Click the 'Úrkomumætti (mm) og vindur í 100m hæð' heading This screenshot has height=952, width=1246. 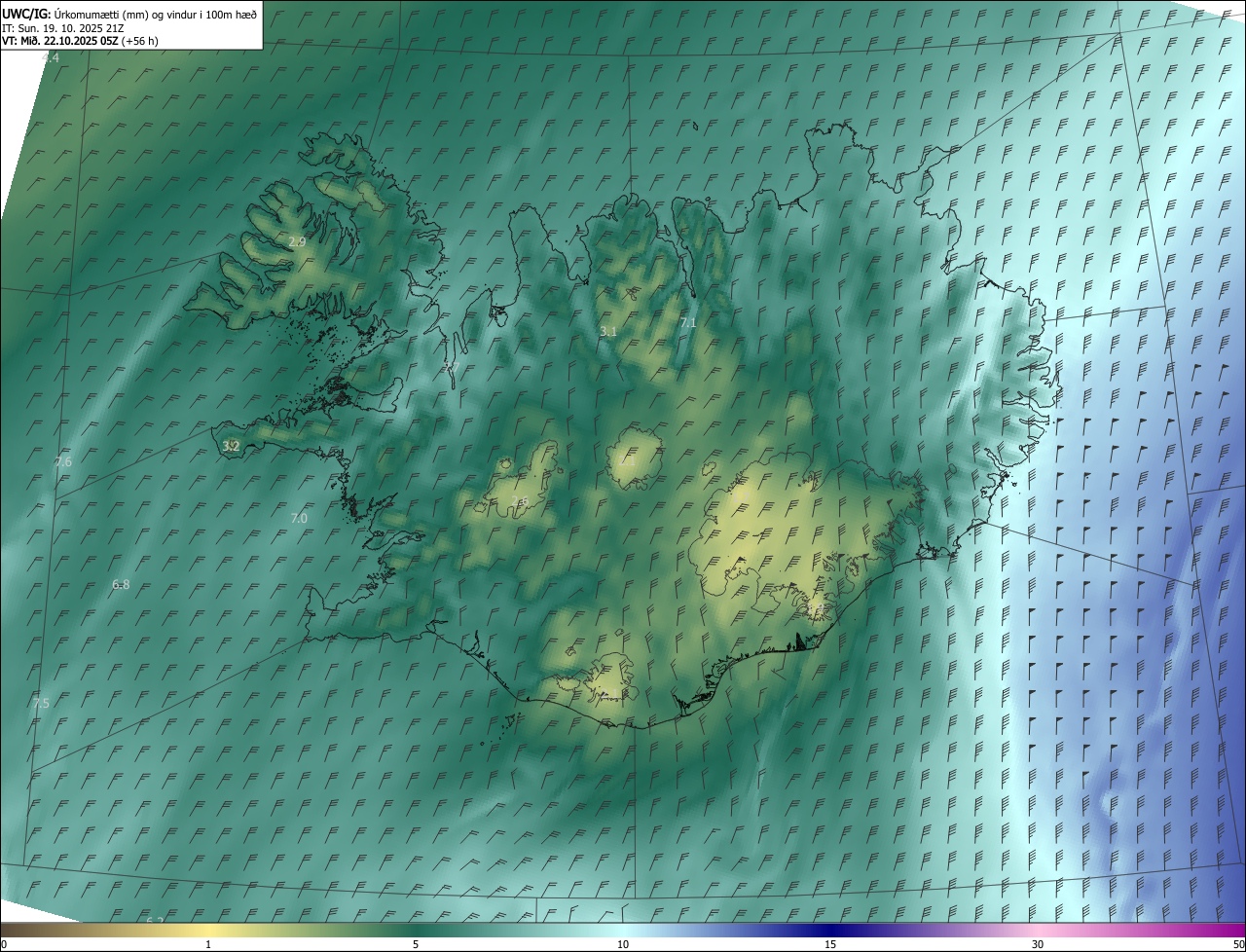click(x=155, y=14)
